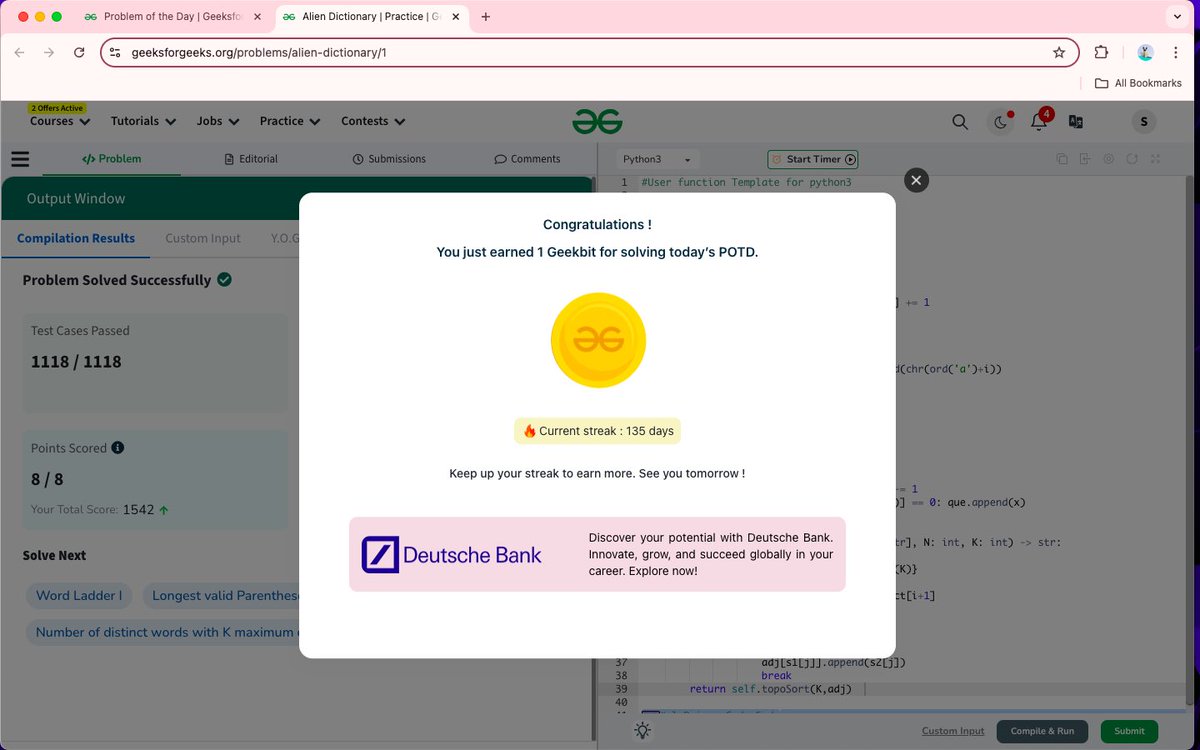1200x750 pixels.
Task: Click the points scored info icon
Action: point(118,448)
